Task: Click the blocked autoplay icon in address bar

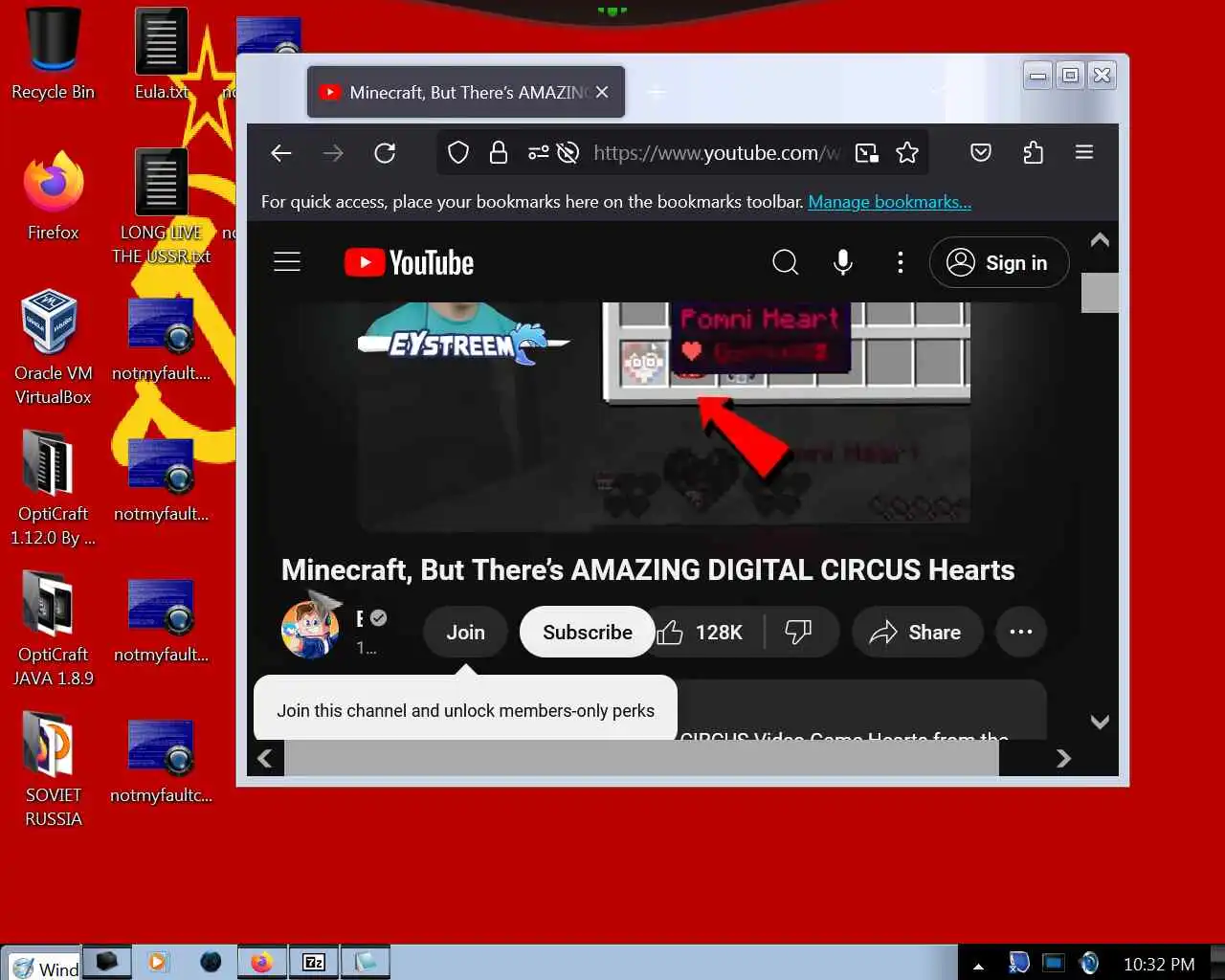Action: 568,153
